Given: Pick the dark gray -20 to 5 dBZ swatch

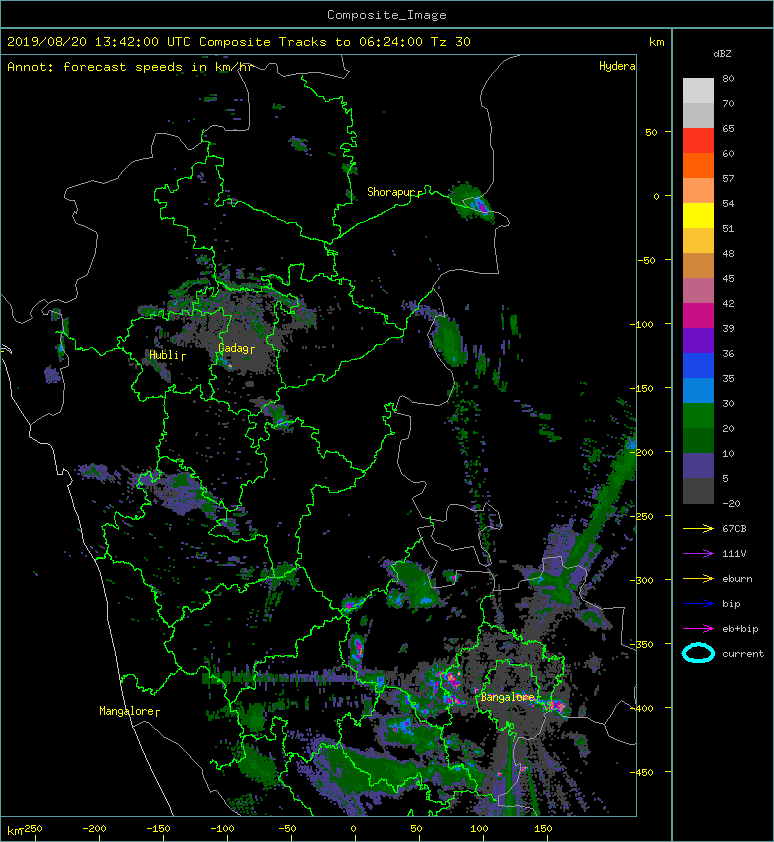Looking at the screenshot, I should pyautogui.click(x=698, y=490).
